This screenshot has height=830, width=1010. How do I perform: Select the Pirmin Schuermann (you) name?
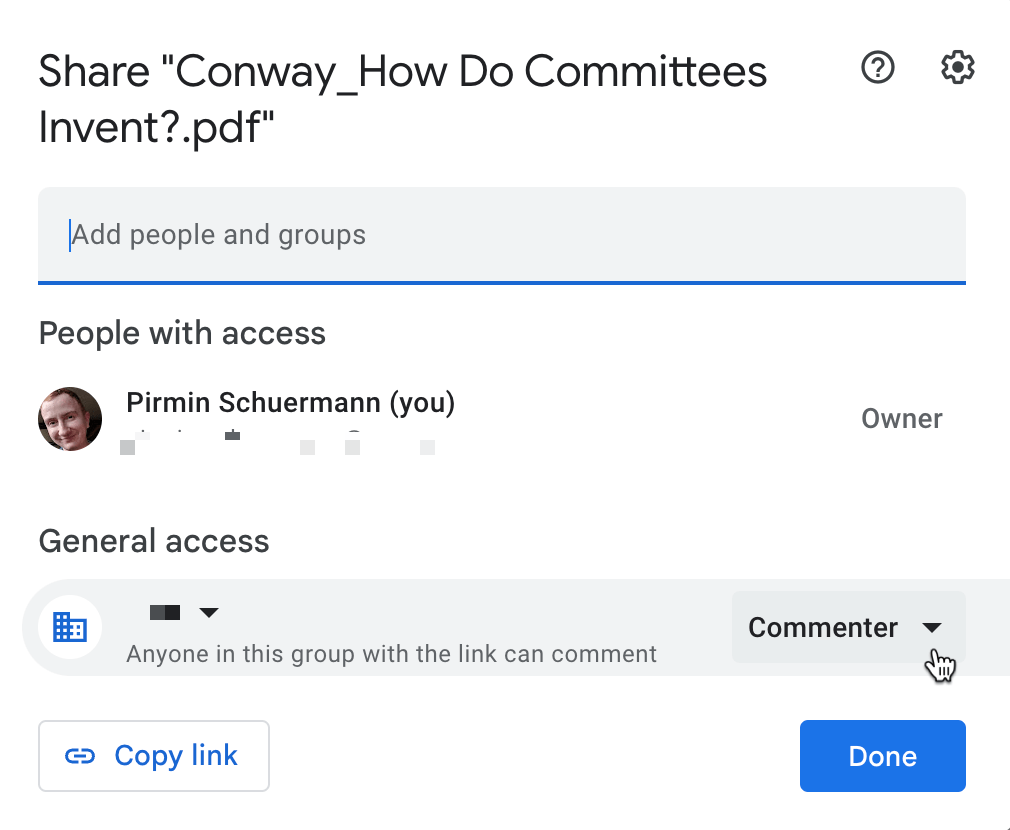[290, 403]
